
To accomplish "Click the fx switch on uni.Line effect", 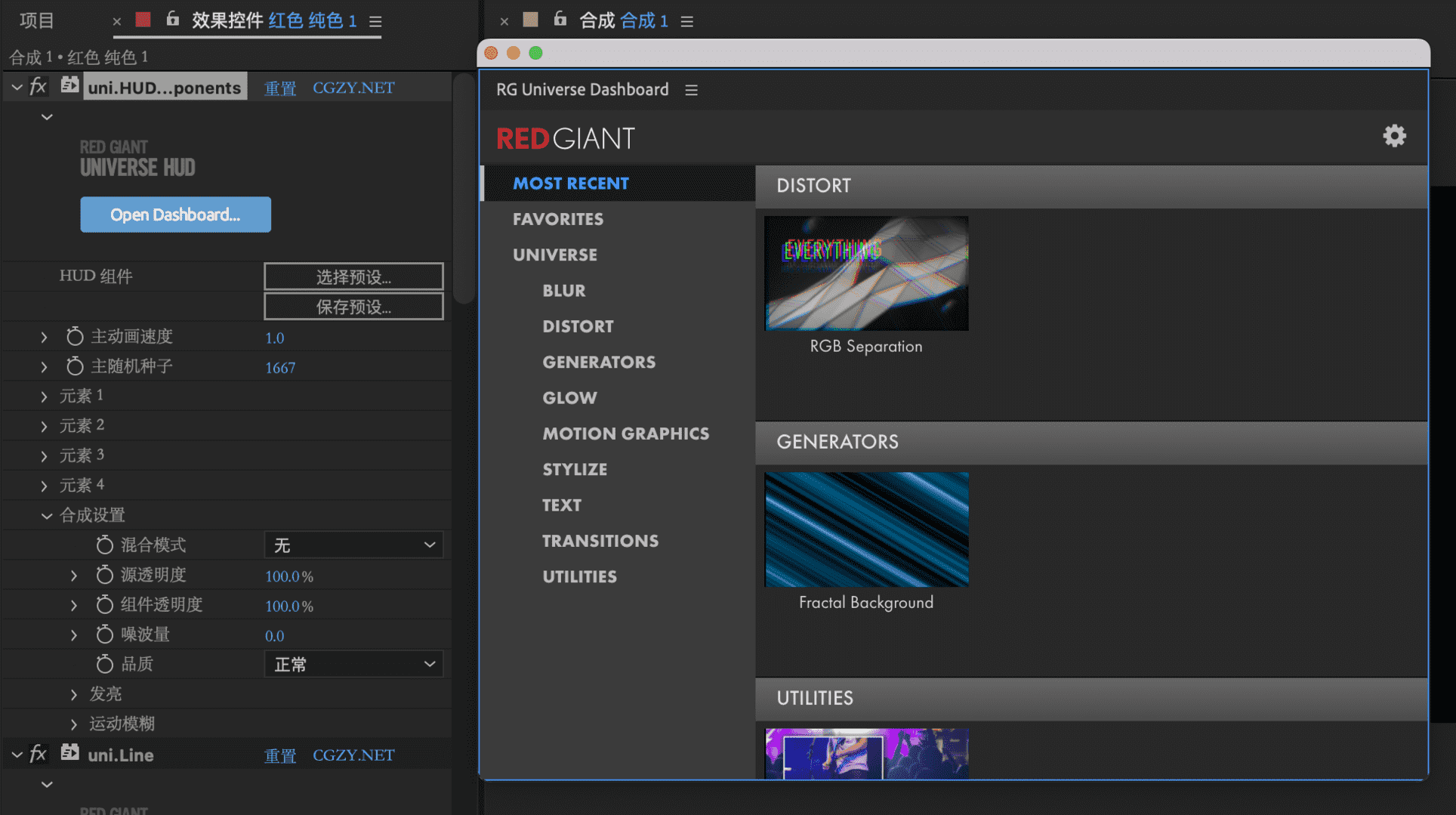I will (38, 754).
